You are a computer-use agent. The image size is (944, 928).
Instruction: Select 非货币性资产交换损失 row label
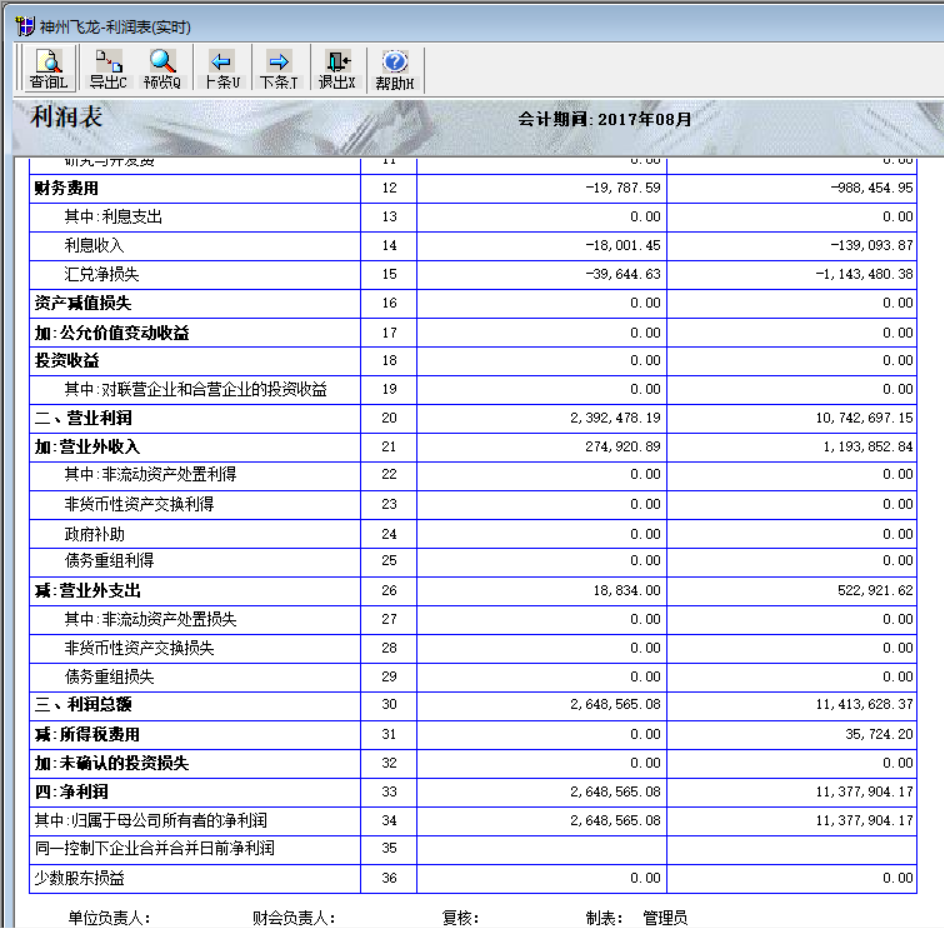click(x=139, y=648)
